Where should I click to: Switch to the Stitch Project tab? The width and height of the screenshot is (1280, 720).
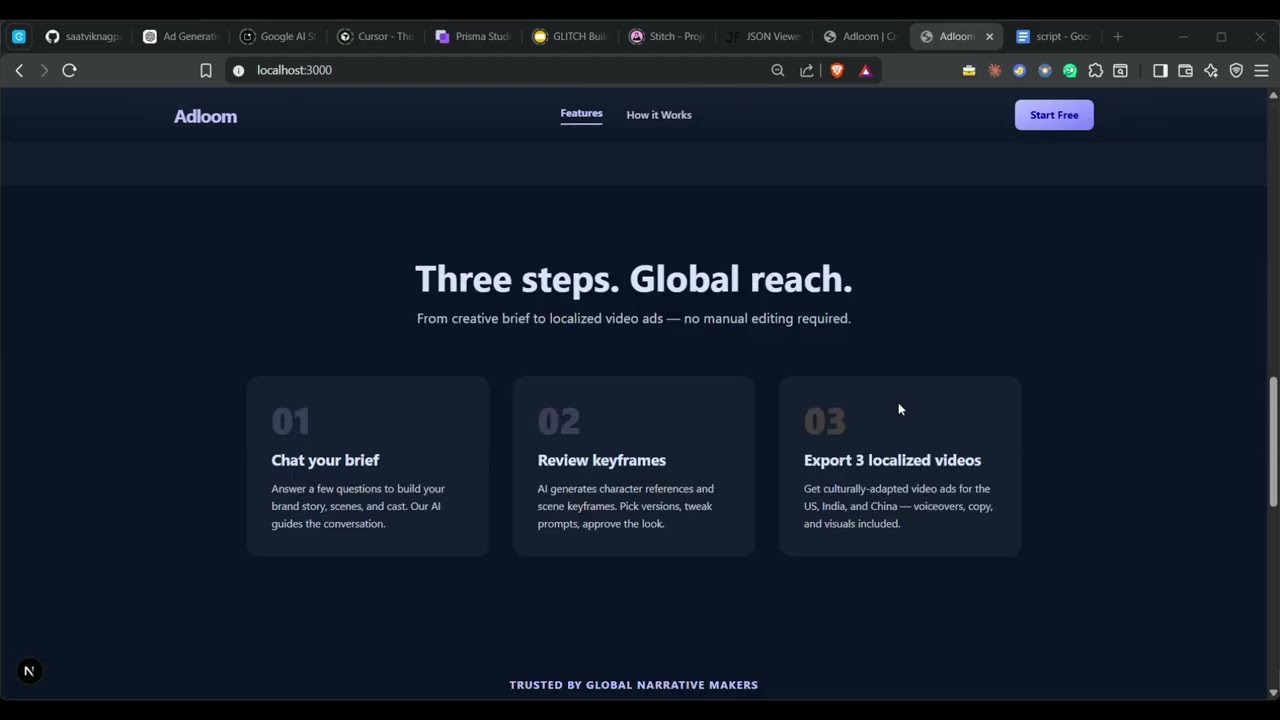(x=668, y=36)
